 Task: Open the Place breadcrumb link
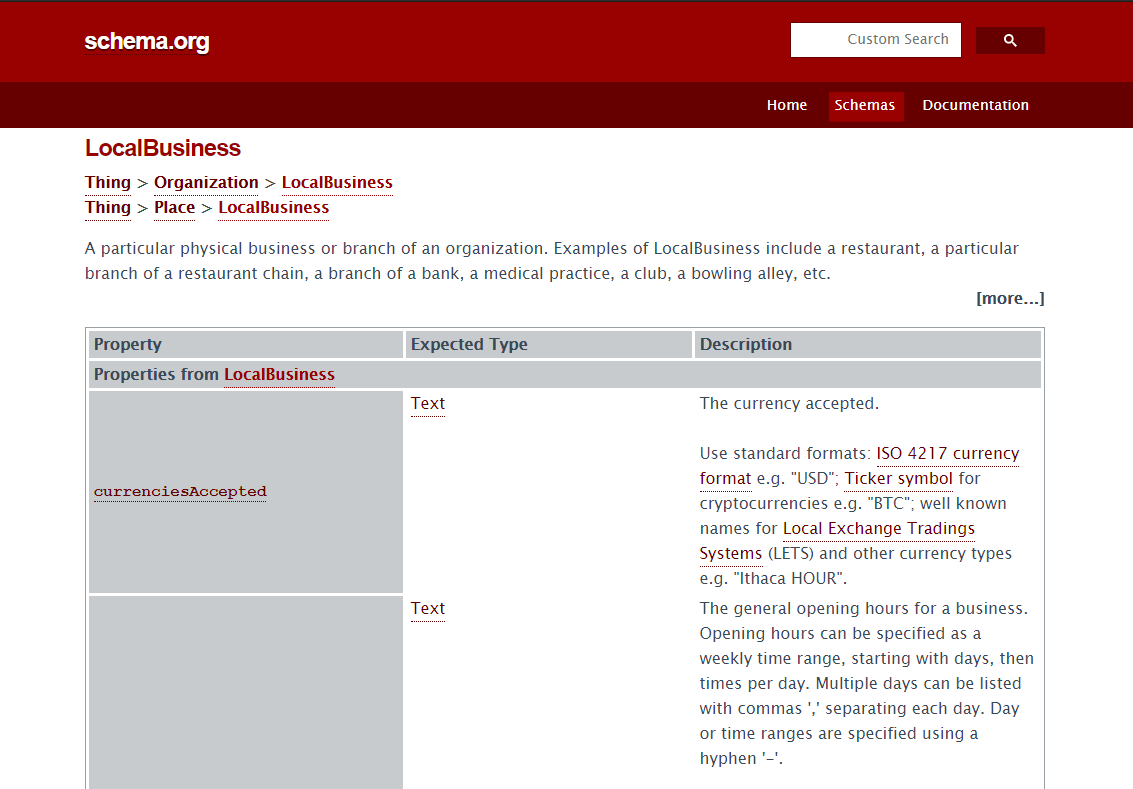pyautogui.click(x=174, y=208)
